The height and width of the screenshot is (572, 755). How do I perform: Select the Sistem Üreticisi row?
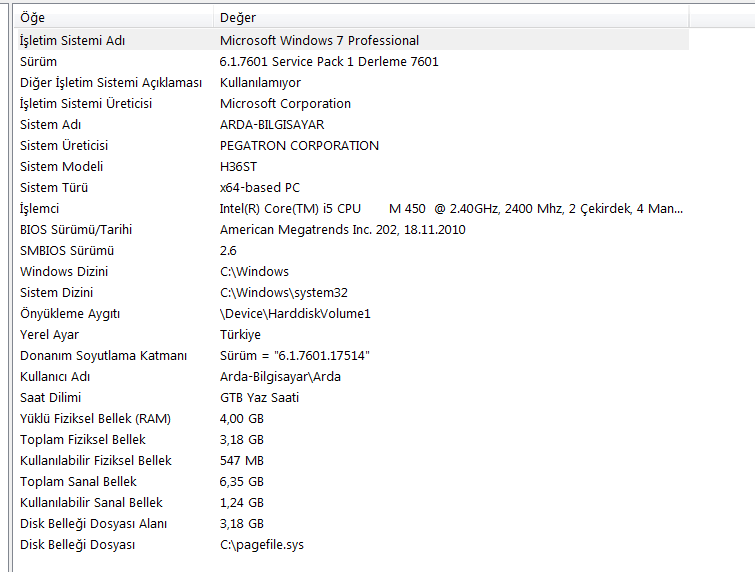pos(64,145)
